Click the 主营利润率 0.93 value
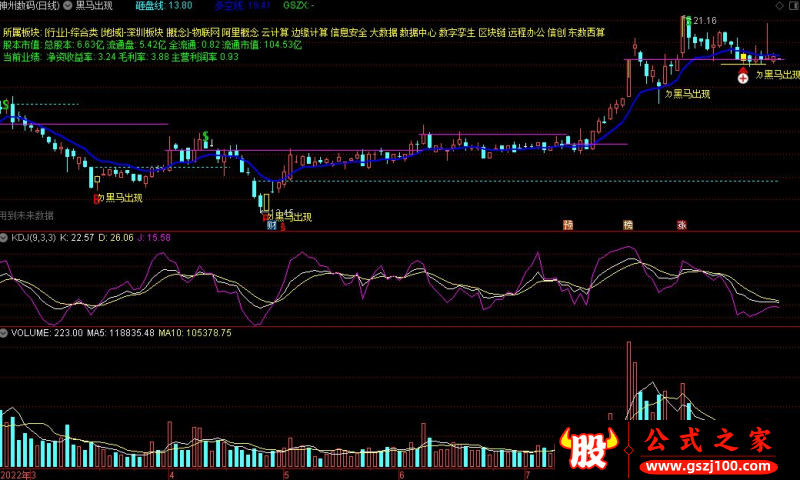The image size is (800, 480). tap(205, 57)
